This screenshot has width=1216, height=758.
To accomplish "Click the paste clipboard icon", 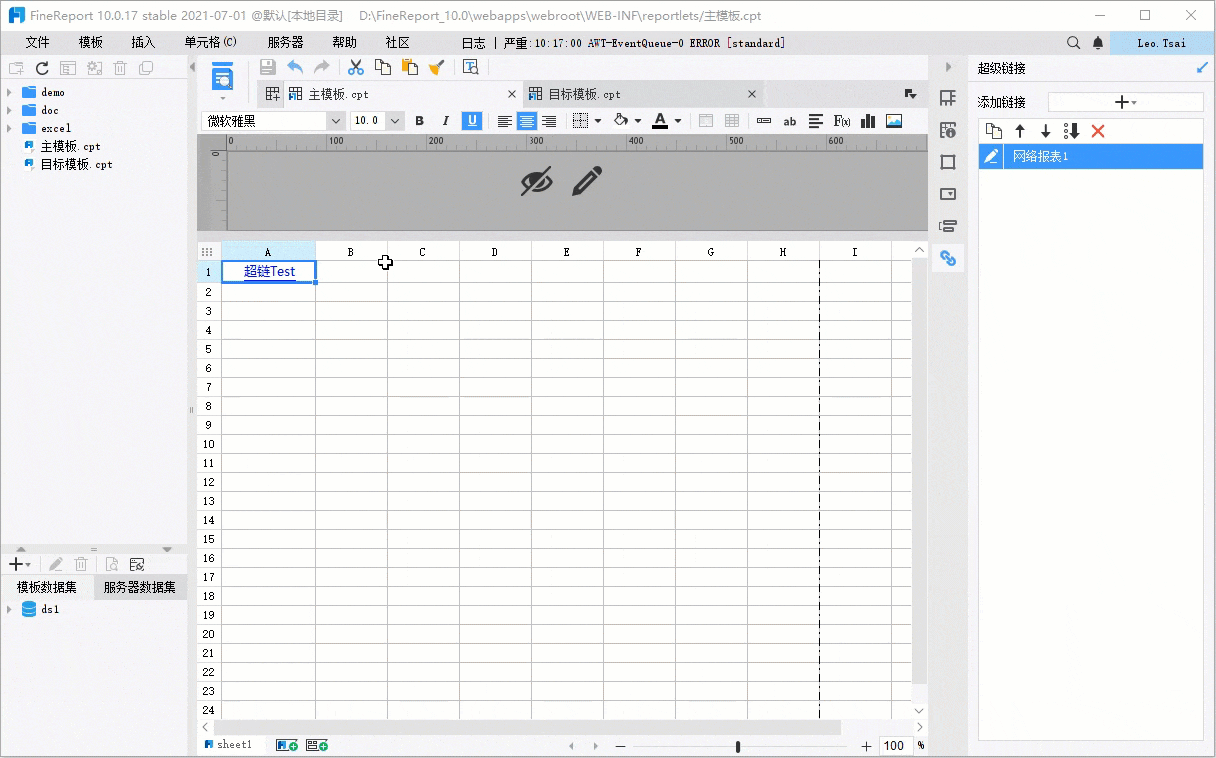I will [x=409, y=67].
